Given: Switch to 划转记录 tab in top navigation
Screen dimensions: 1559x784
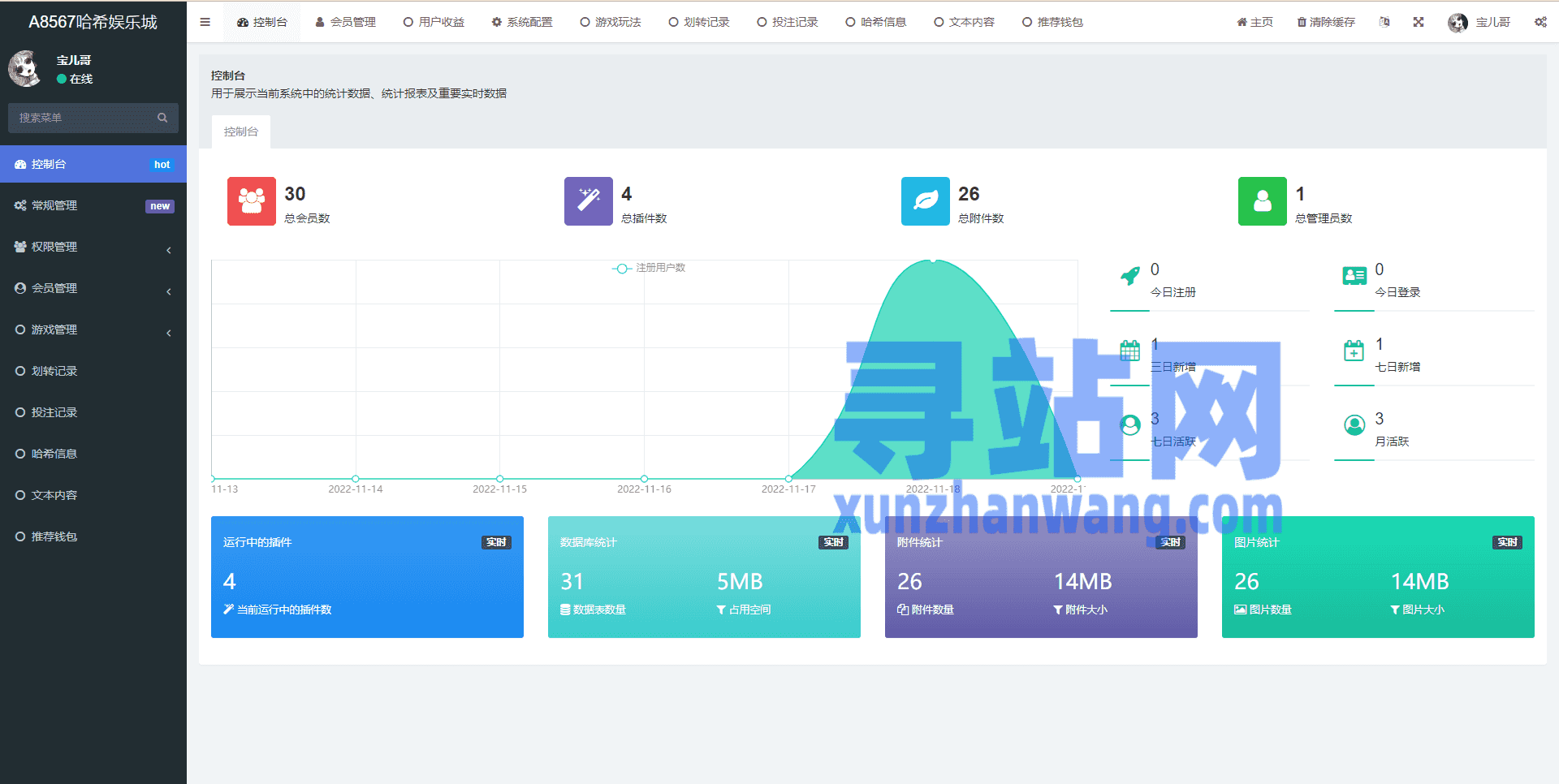Looking at the screenshot, I should coord(699,22).
